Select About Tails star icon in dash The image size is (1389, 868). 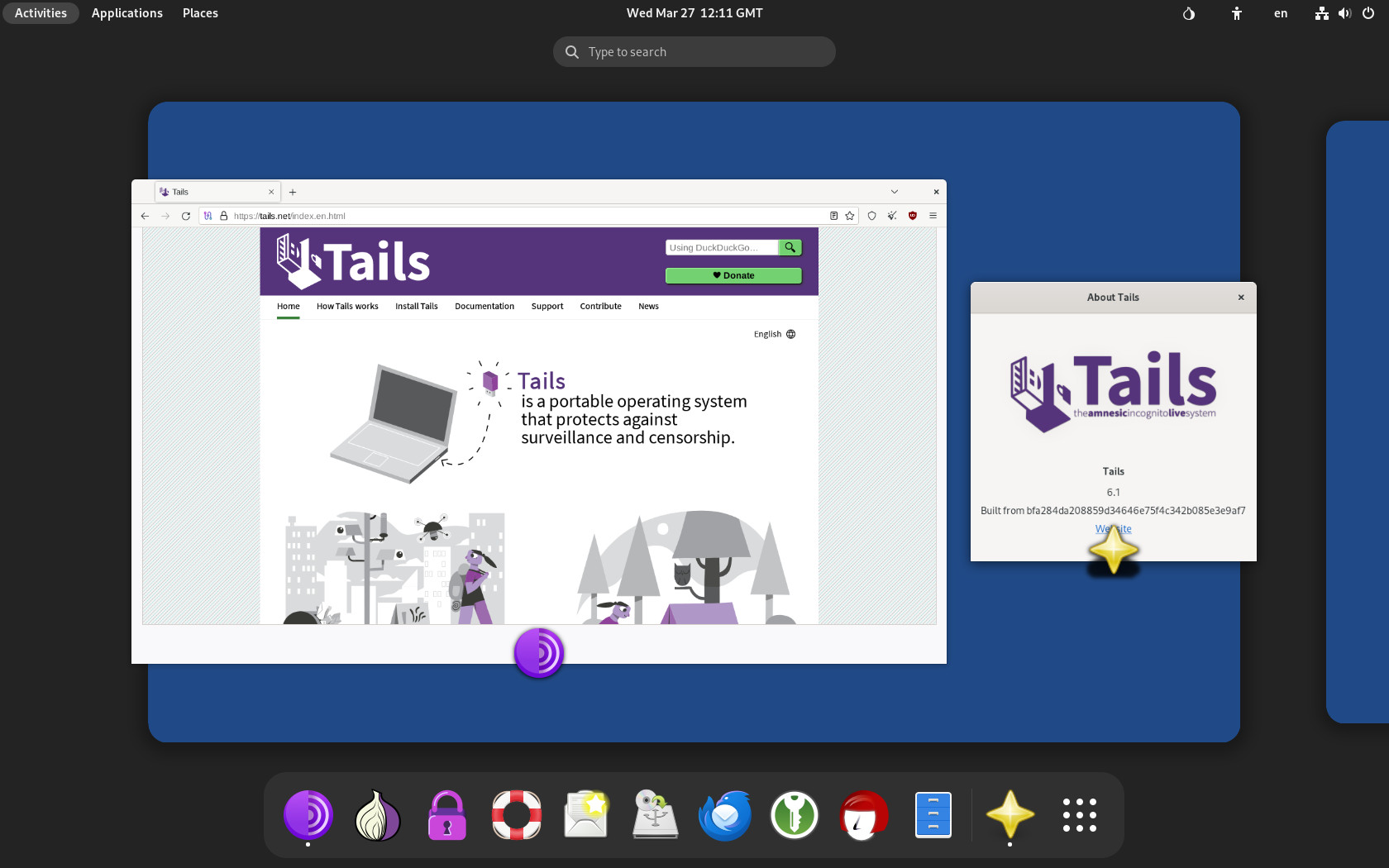coord(1010,815)
